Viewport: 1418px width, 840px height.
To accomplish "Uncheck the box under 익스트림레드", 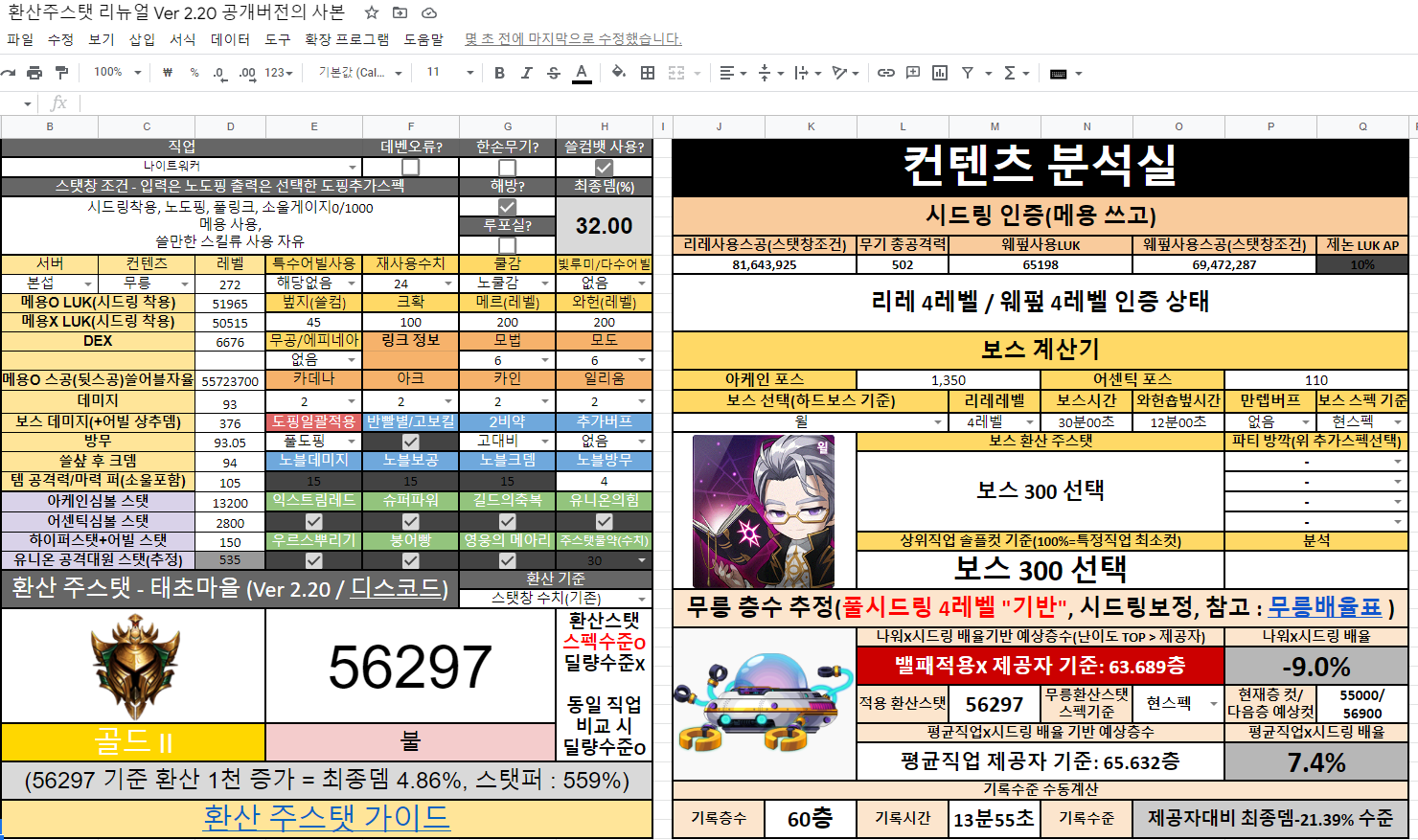I will click(x=313, y=521).
